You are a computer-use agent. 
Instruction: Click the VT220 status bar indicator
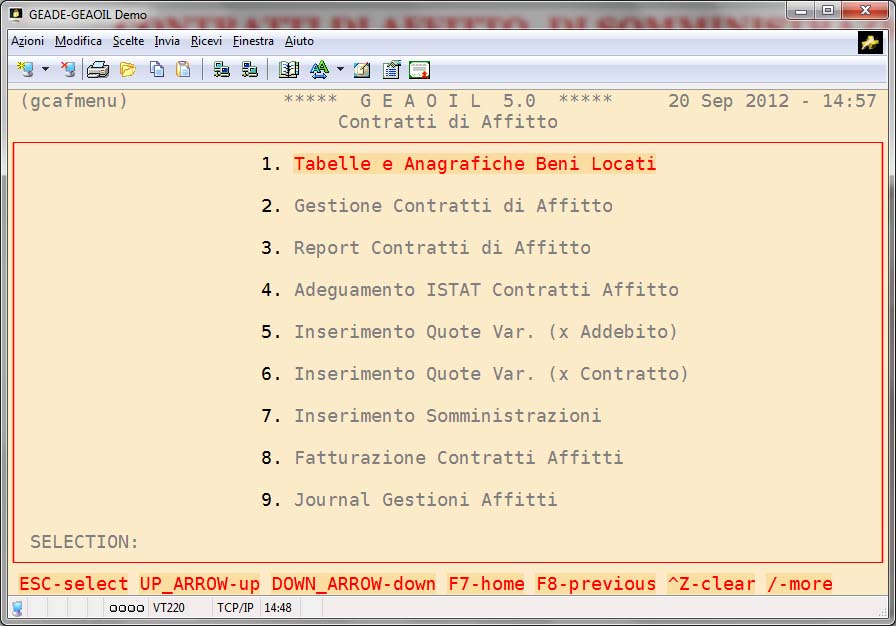click(169, 607)
